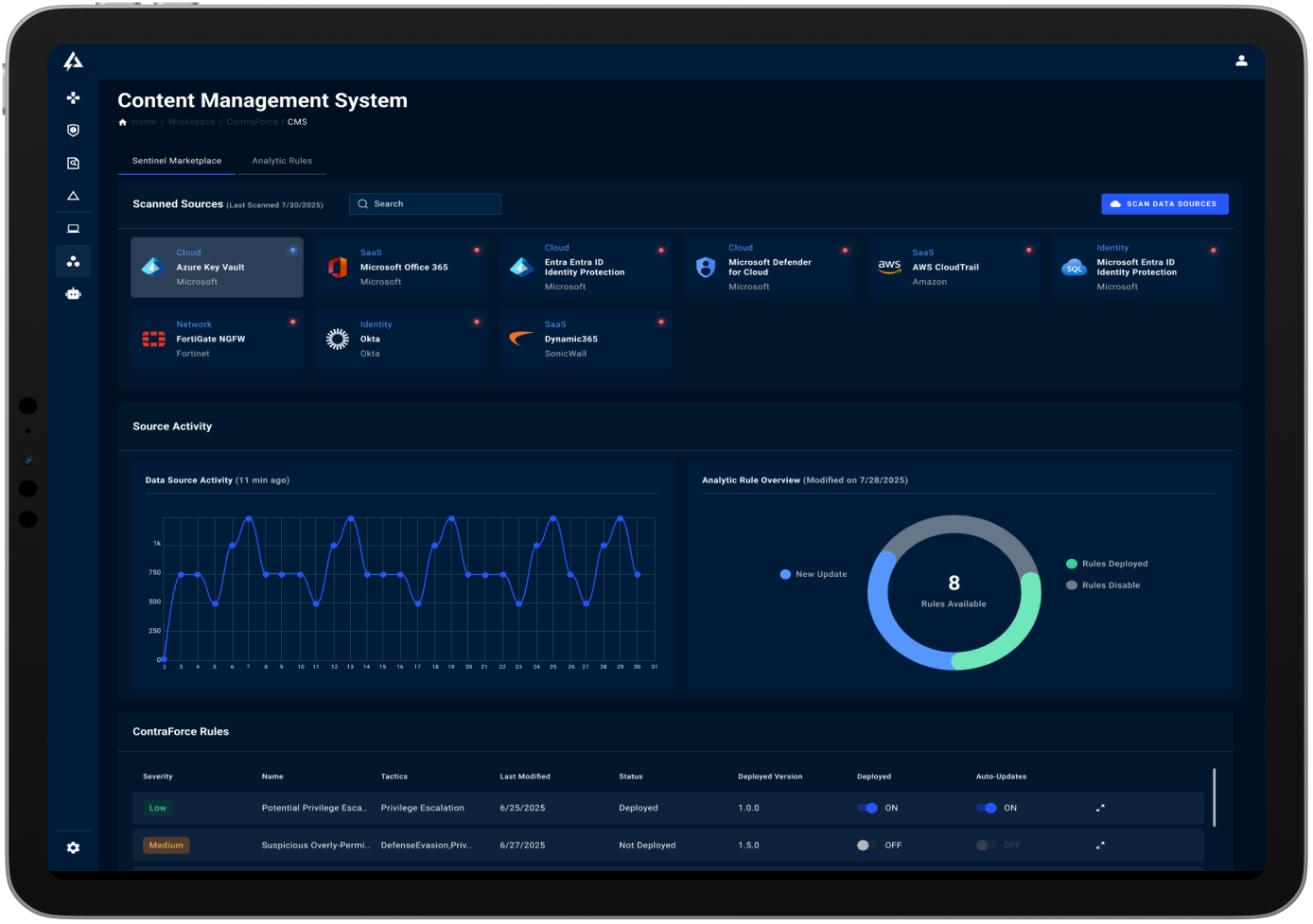Click the home breadcrumb icon
This screenshot has width=1313, height=924.
(x=122, y=122)
